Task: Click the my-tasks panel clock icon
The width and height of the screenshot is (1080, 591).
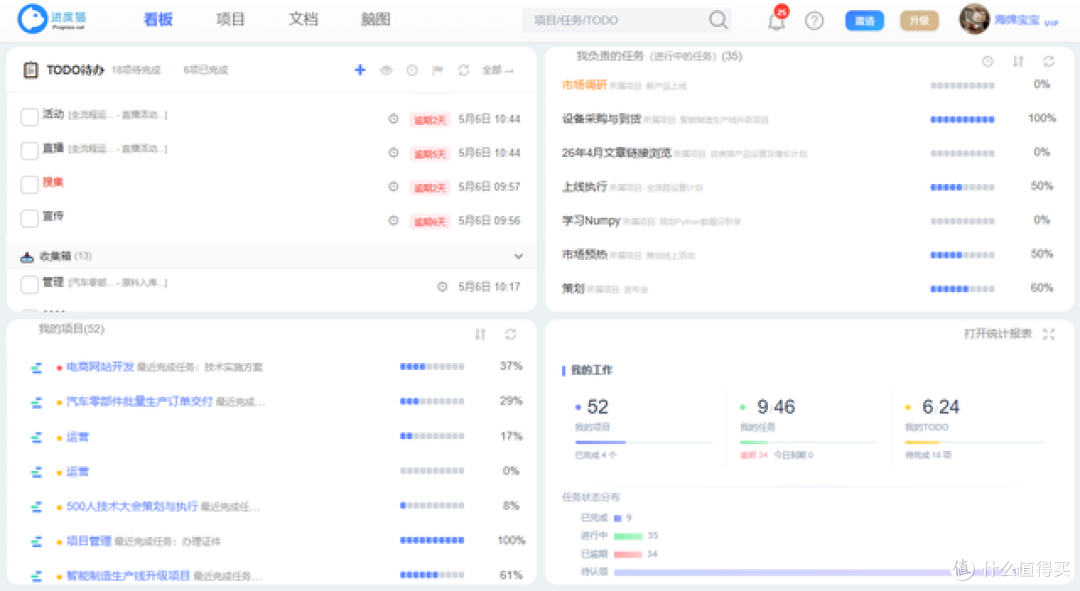Action: click(988, 61)
